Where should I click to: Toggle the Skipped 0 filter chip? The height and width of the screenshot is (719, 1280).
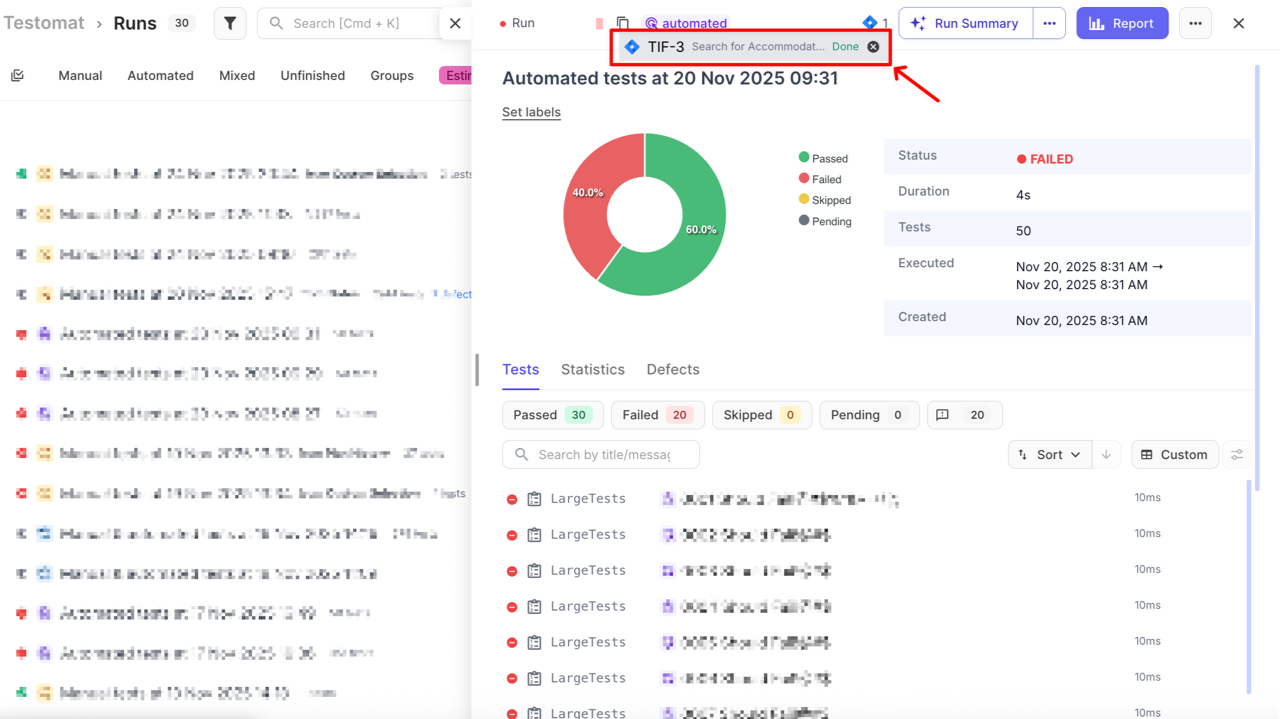[761, 415]
